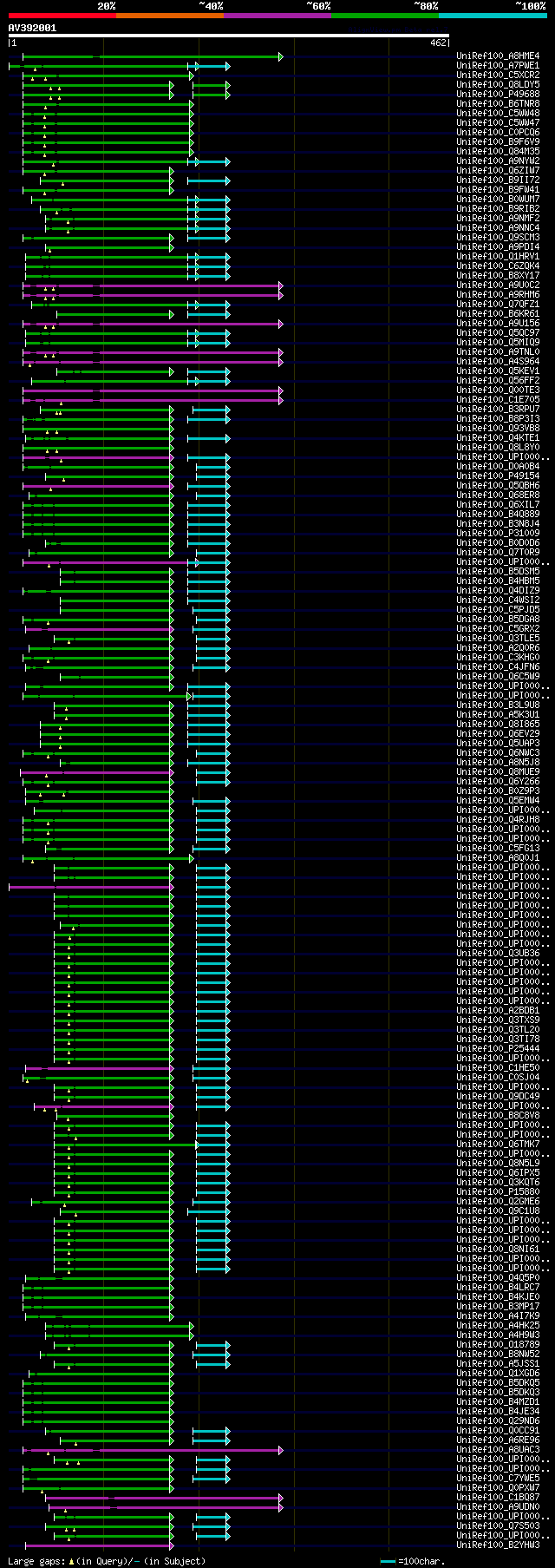Open subject UniRef100_Q6NWC3
The height and width of the screenshot is (1568, 555).
point(498,753)
